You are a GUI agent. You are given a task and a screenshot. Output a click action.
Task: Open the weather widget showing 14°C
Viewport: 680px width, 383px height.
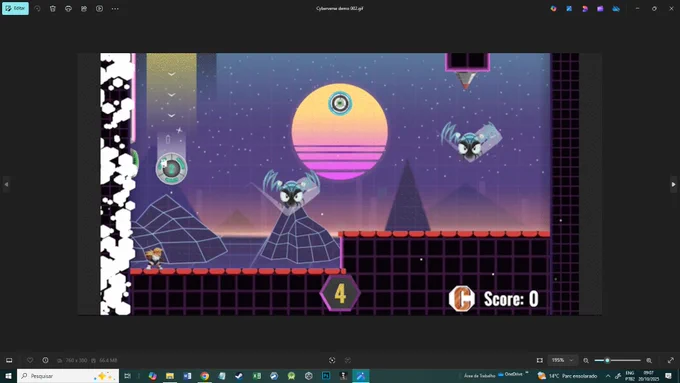coord(567,376)
